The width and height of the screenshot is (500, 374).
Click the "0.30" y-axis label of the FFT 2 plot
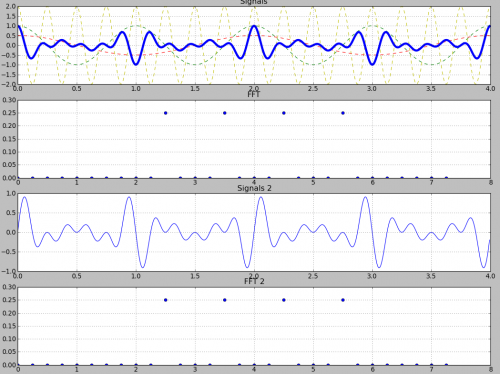9,287
